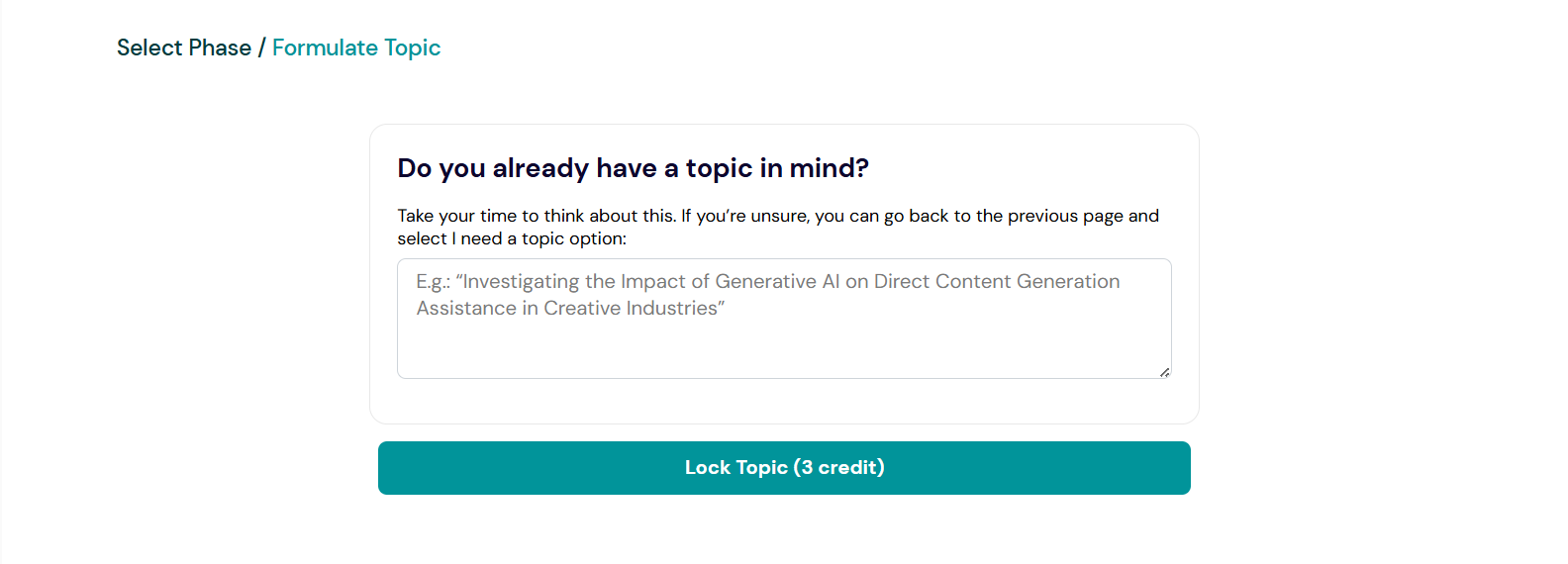Click 'Generative AI' in the example placeholder
1568x564 pixels.
[777, 281]
